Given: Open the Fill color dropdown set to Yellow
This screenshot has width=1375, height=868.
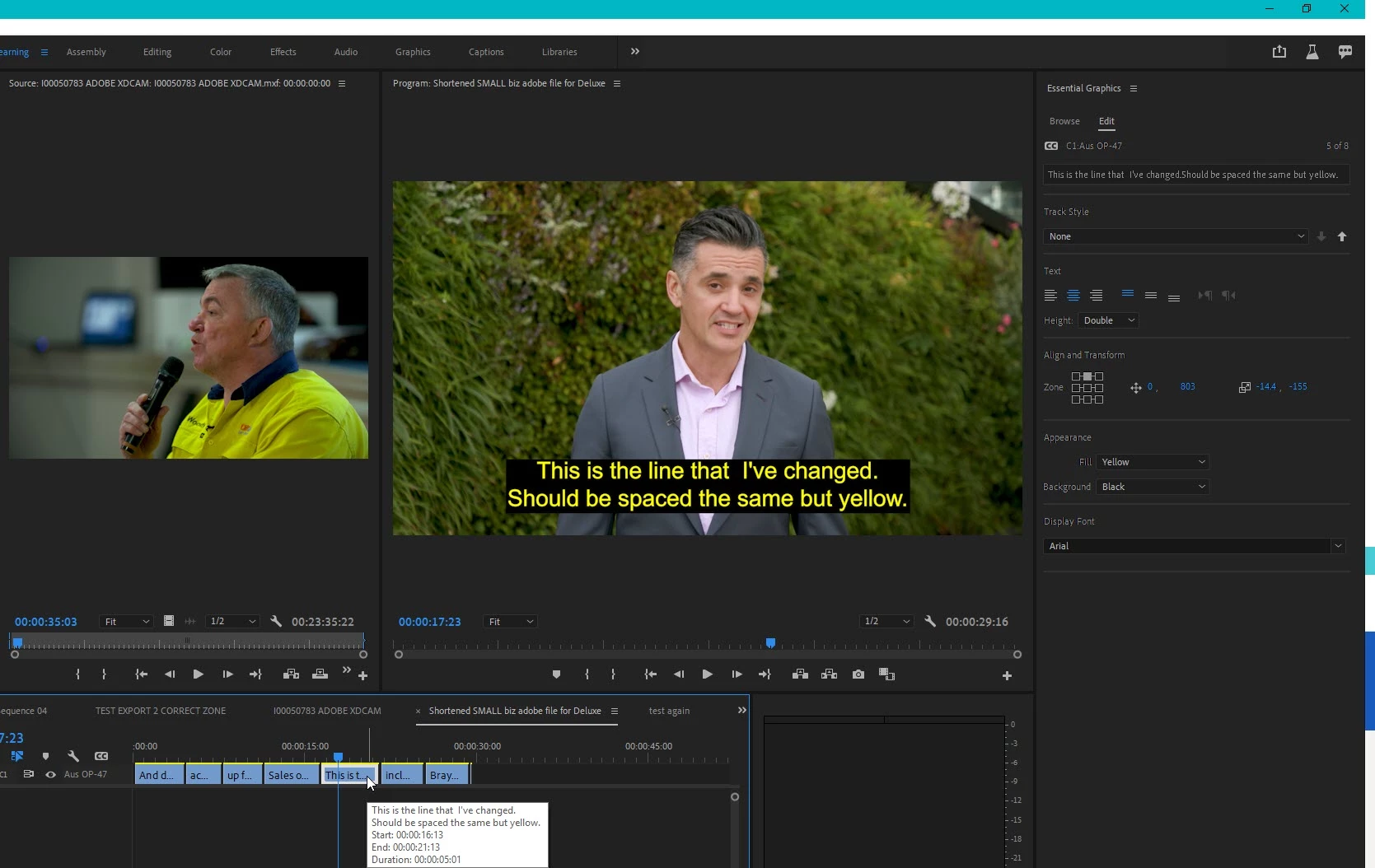Looking at the screenshot, I should point(1152,462).
